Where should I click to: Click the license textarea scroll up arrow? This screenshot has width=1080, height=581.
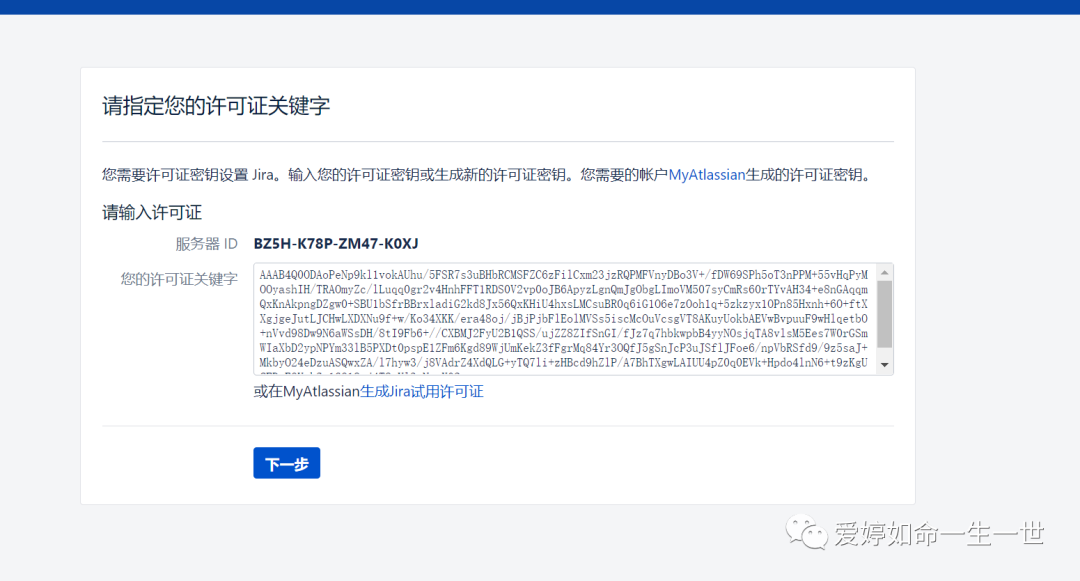885,273
